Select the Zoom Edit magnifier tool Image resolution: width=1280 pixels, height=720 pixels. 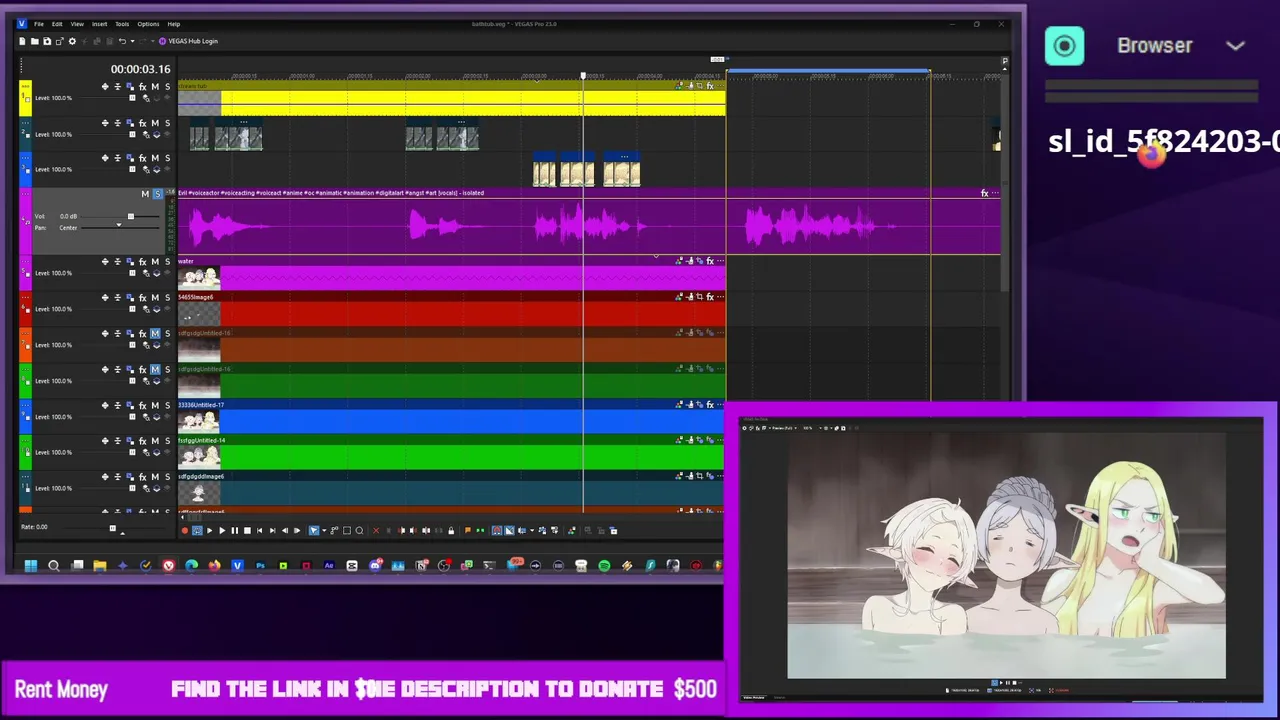359,530
